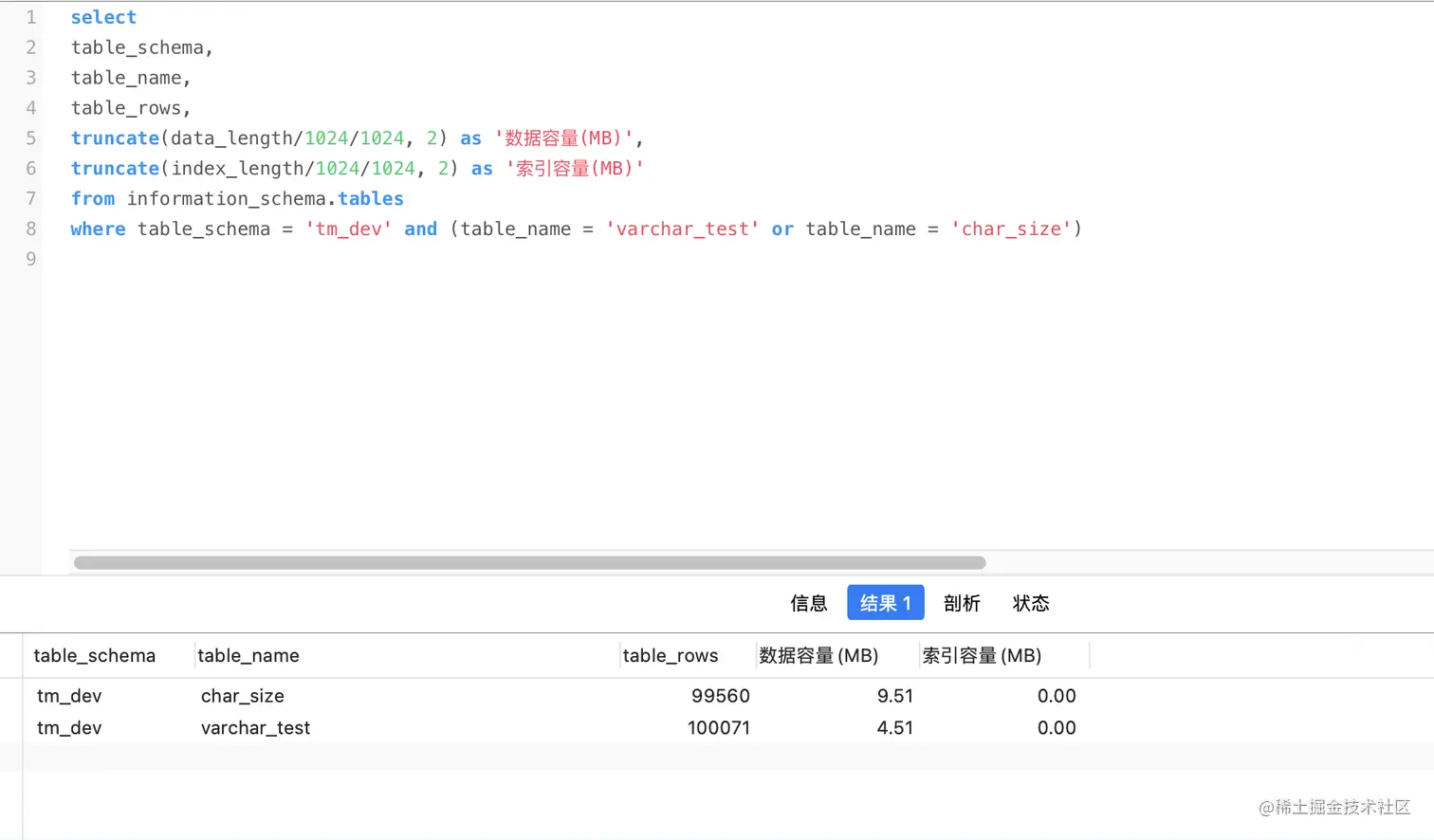Click the select keyword on line 1
Viewport: 1434px width, 840px height.
(x=104, y=17)
